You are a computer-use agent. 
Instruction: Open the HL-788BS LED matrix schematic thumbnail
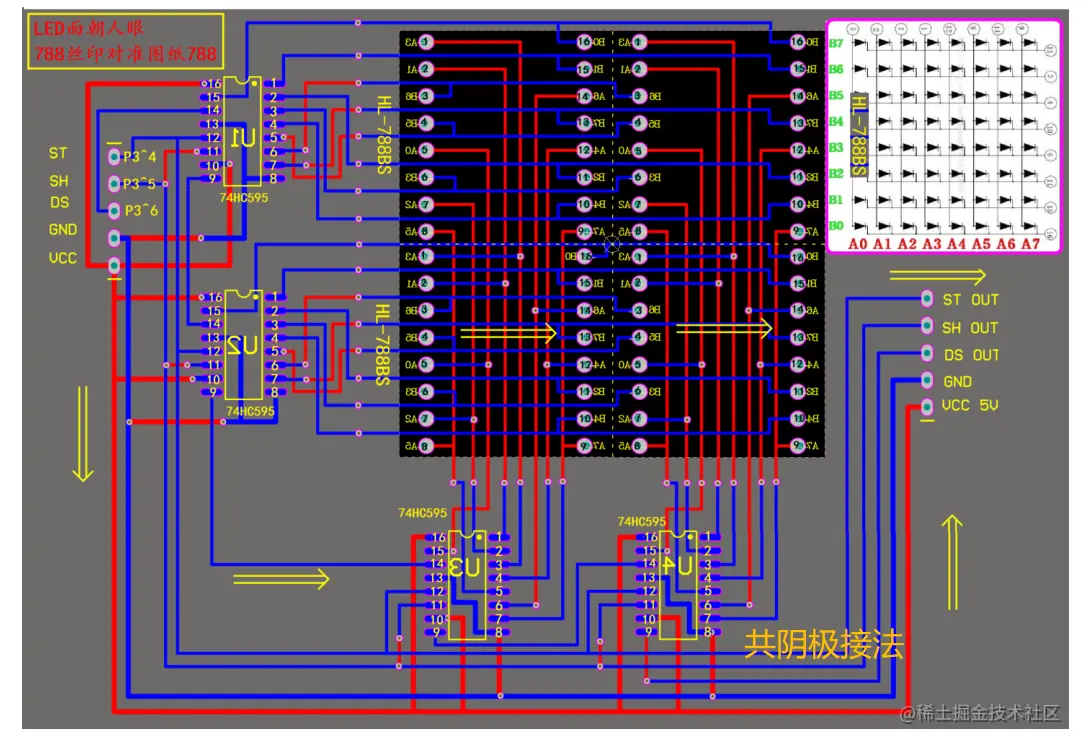[943, 137]
